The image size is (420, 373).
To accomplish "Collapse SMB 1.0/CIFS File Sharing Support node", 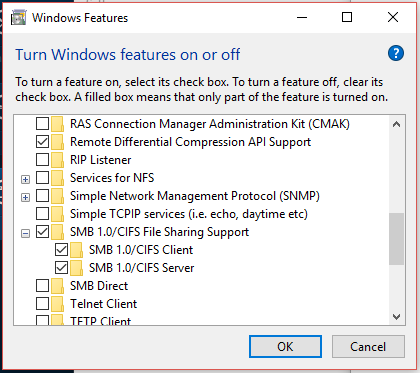I will [x=25, y=233].
